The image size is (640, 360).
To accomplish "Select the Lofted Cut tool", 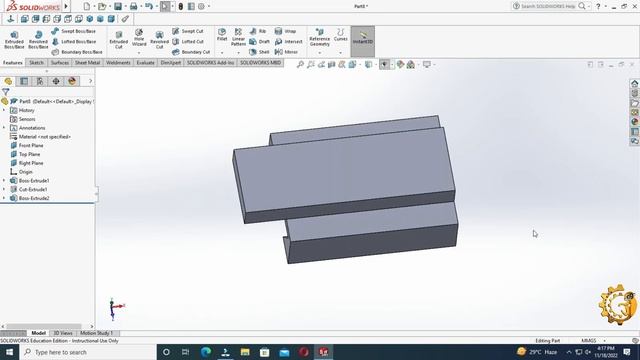I will coord(188,42).
